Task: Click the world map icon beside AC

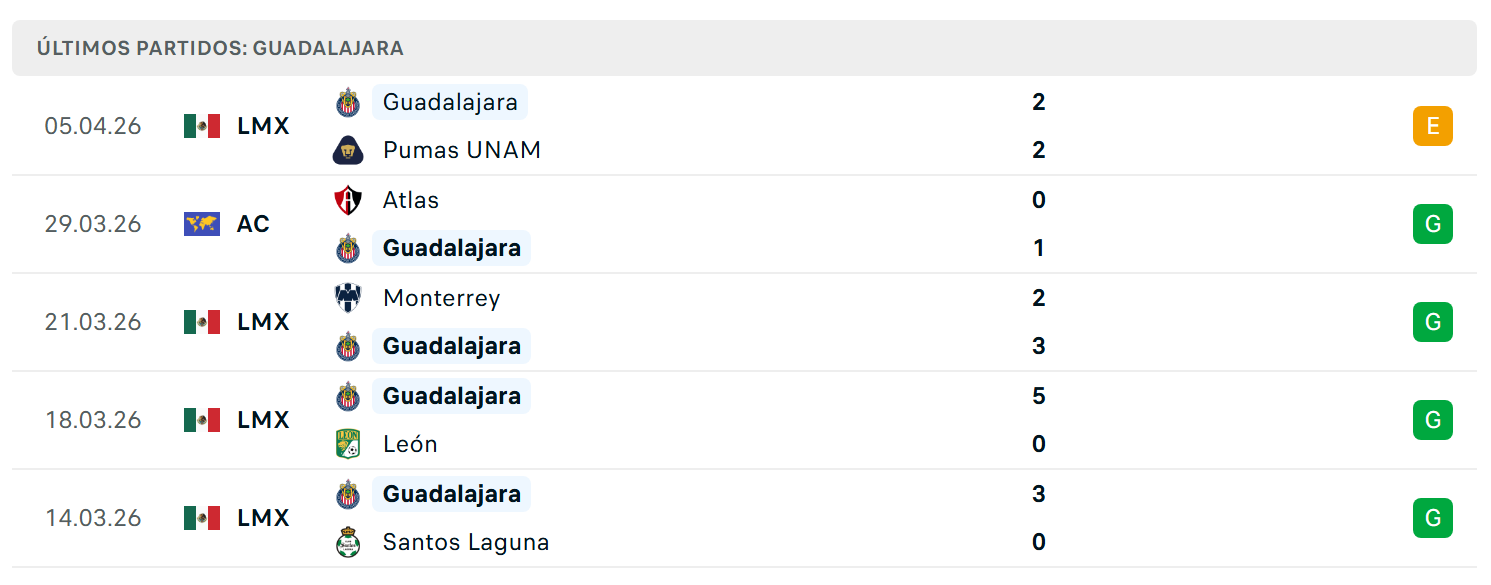Action: click(202, 224)
